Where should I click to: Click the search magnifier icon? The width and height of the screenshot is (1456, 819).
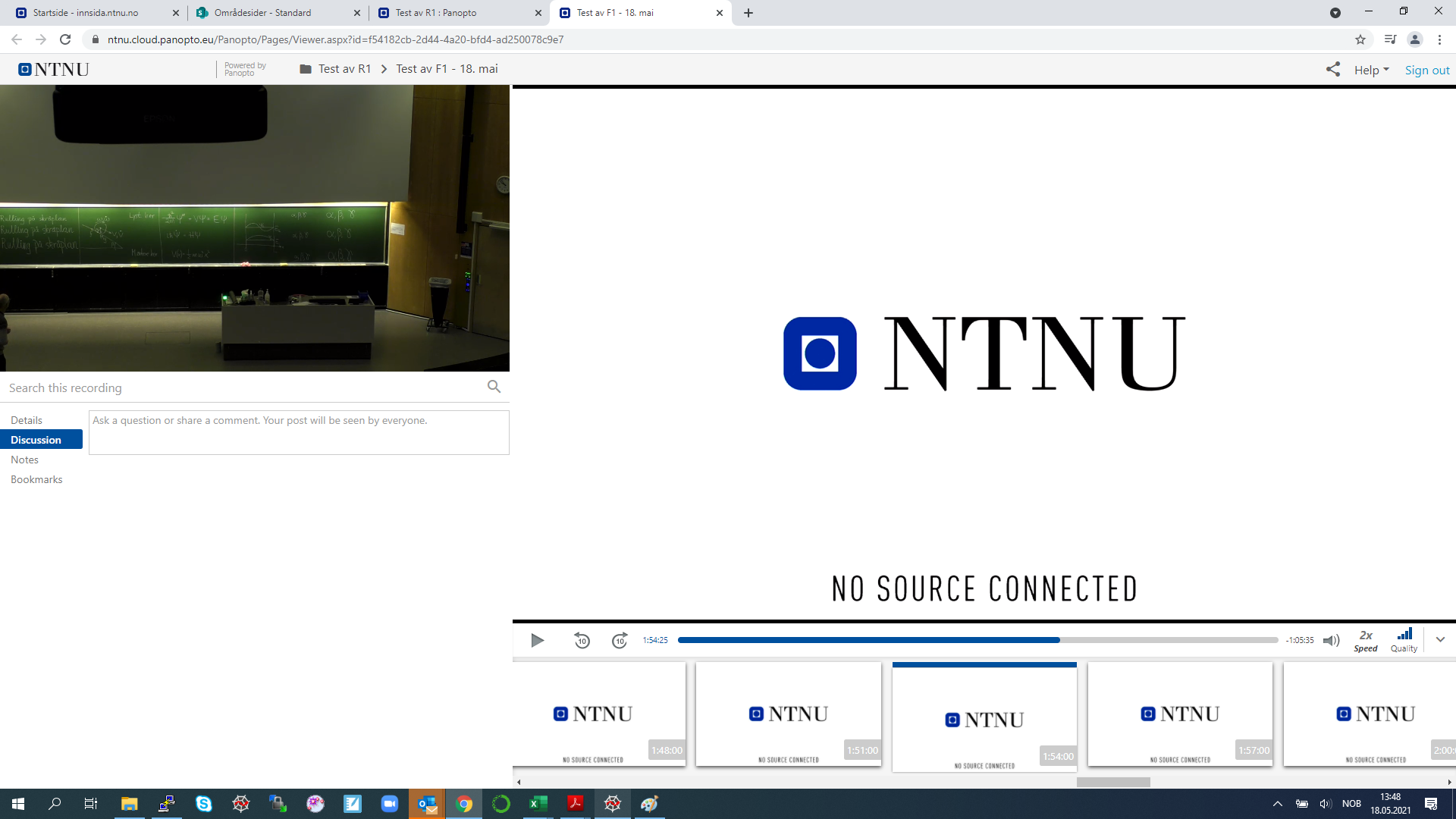494,387
